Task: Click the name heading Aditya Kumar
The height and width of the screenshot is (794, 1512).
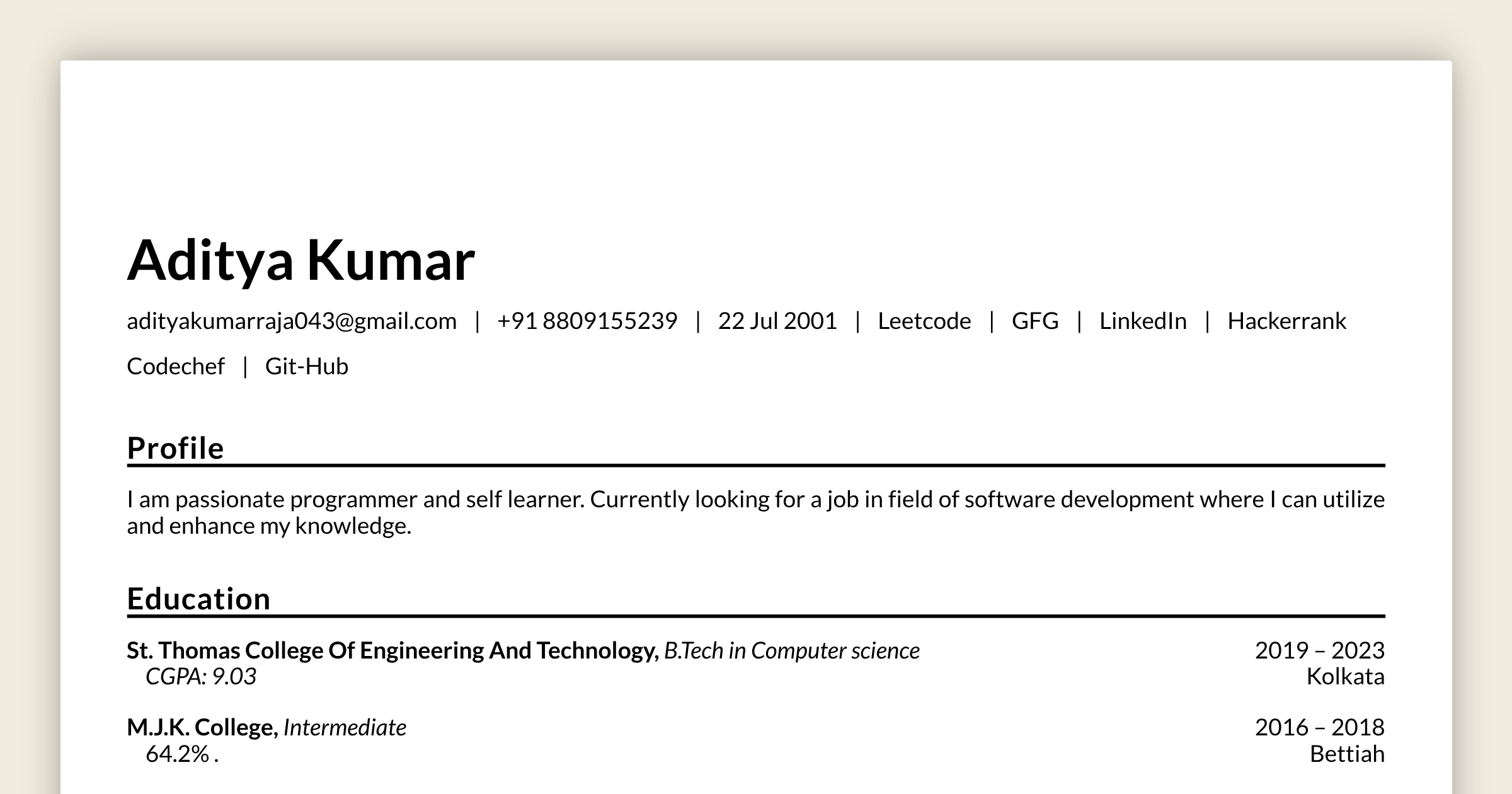Action: tap(301, 261)
